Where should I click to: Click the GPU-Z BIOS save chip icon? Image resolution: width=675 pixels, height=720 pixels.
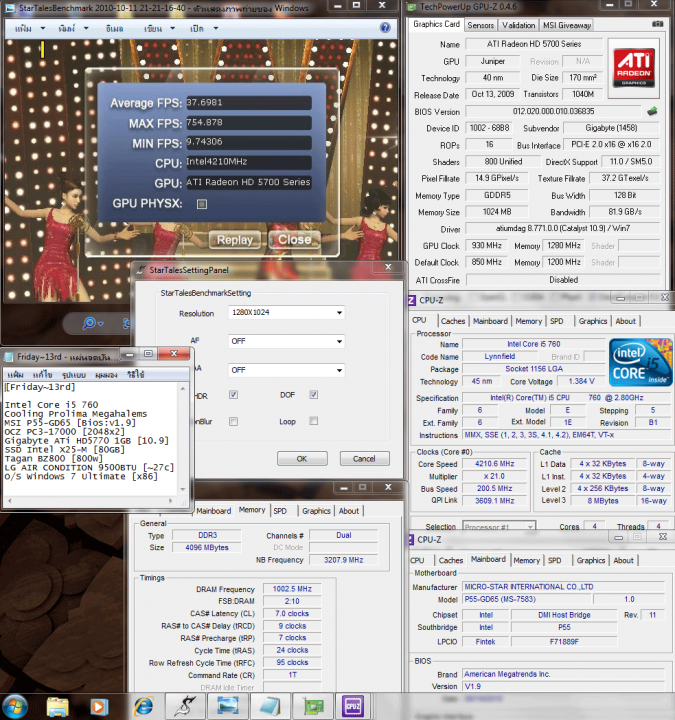pyautogui.click(x=652, y=111)
